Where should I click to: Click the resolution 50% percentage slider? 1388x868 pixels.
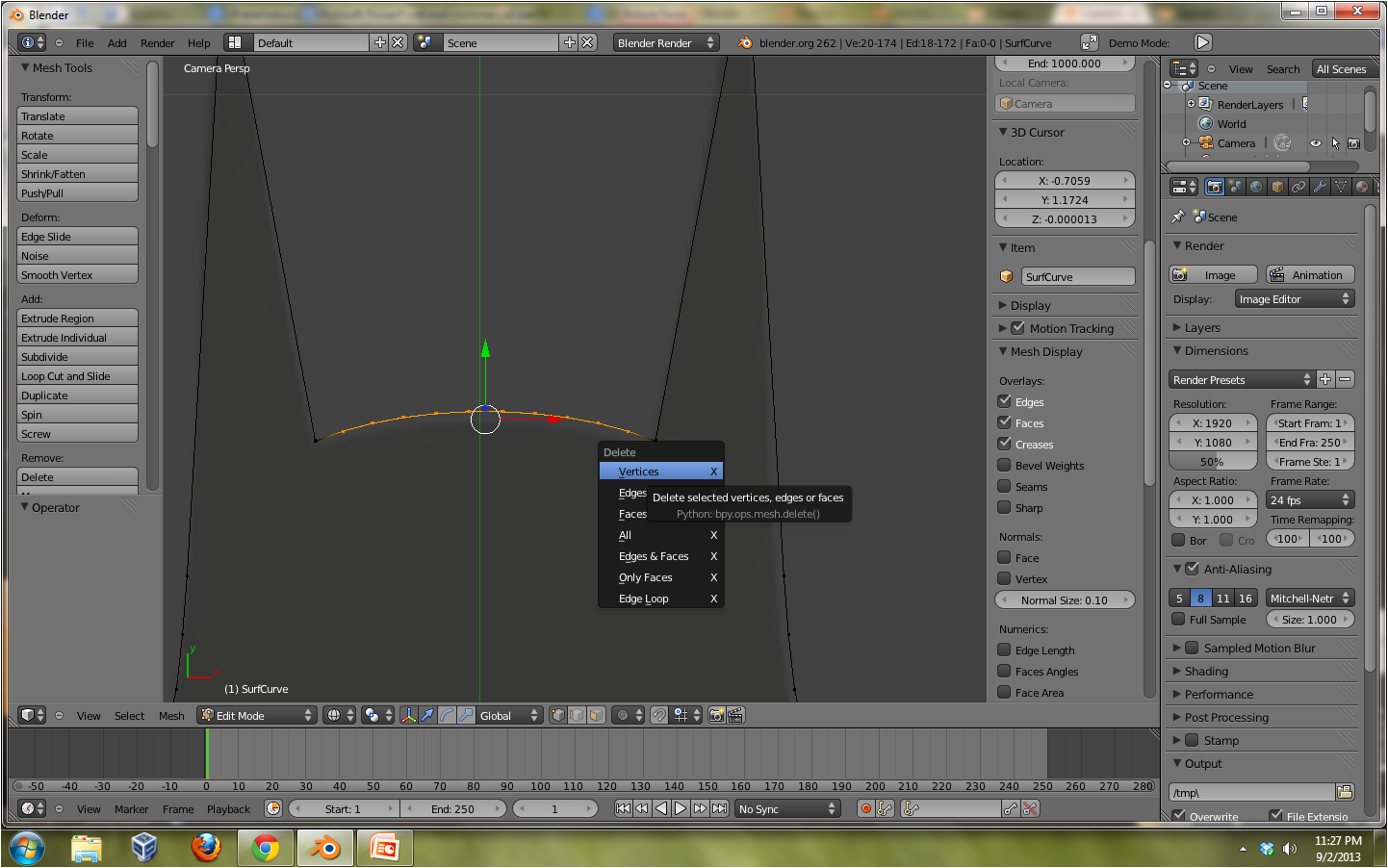(x=1213, y=461)
